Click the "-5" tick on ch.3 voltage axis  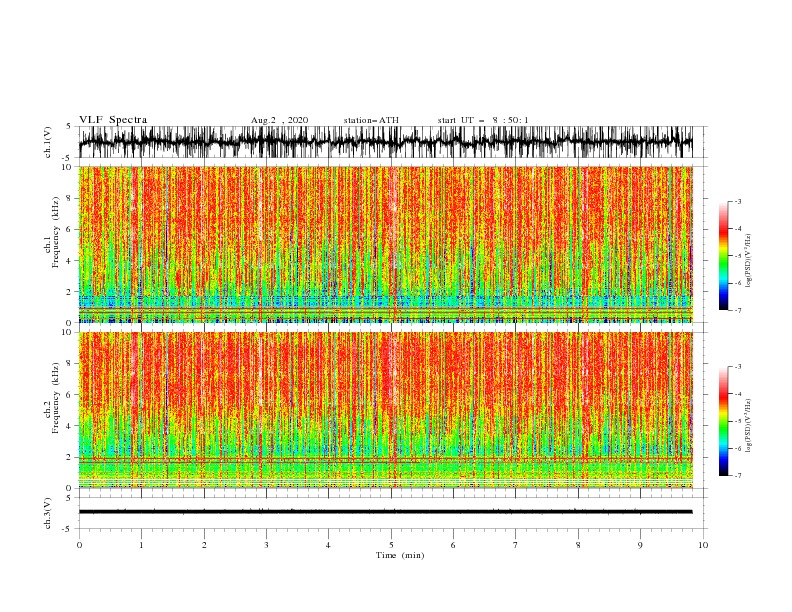(68, 529)
